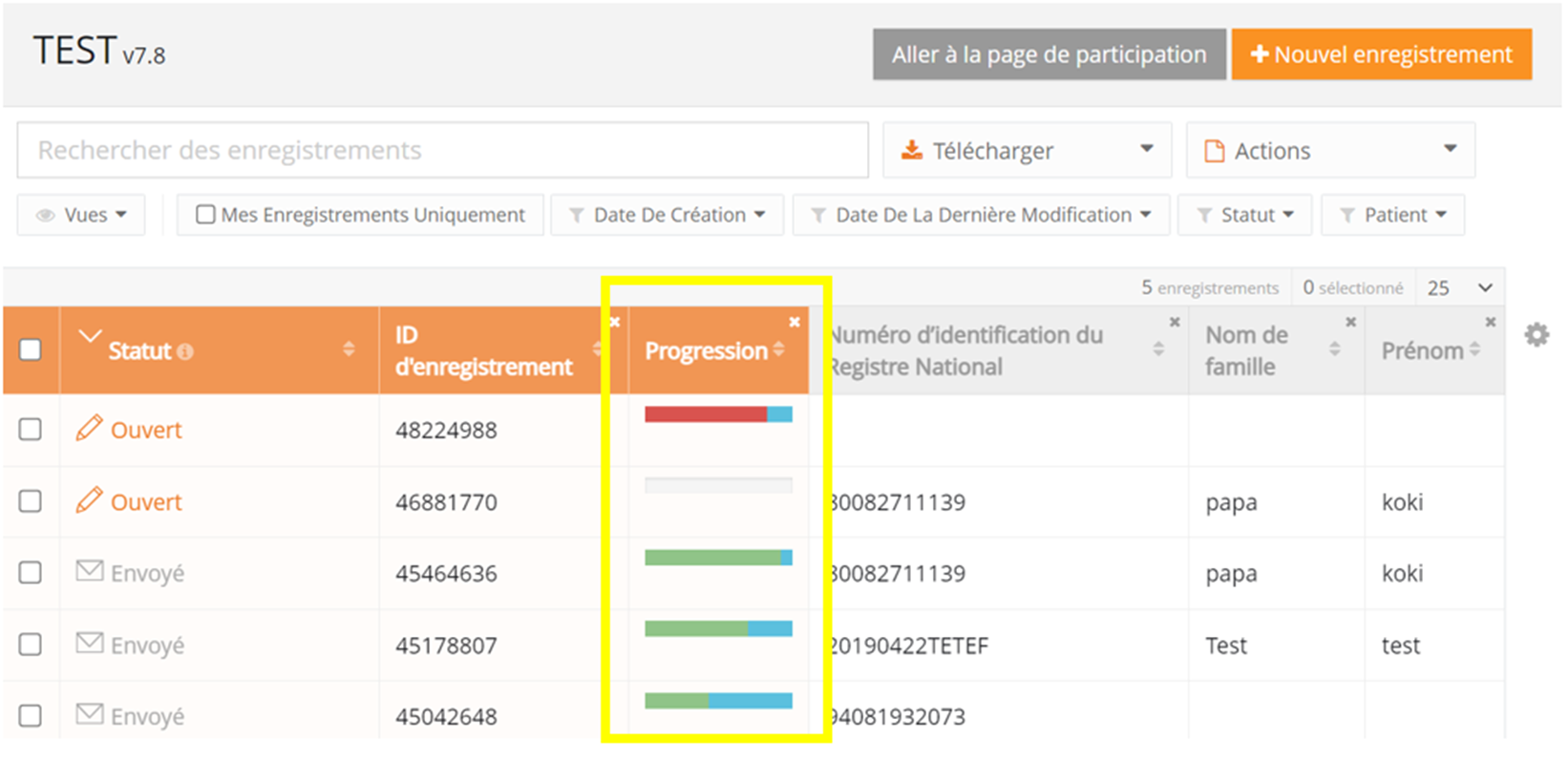Image resolution: width=1568 pixels, height=763 pixels.
Task: Go to Aller à la page de participation
Action: [1049, 54]
